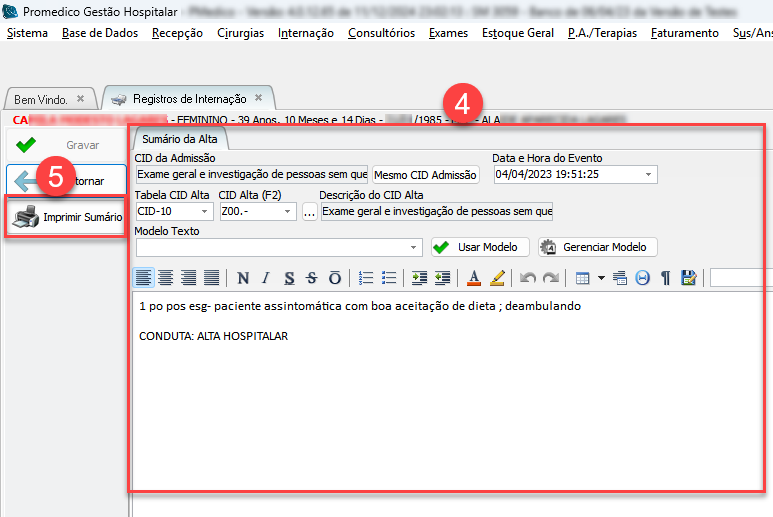Toggle italic text formatting
This screenshot has width=773, height=517.
[x=265, y=278]
